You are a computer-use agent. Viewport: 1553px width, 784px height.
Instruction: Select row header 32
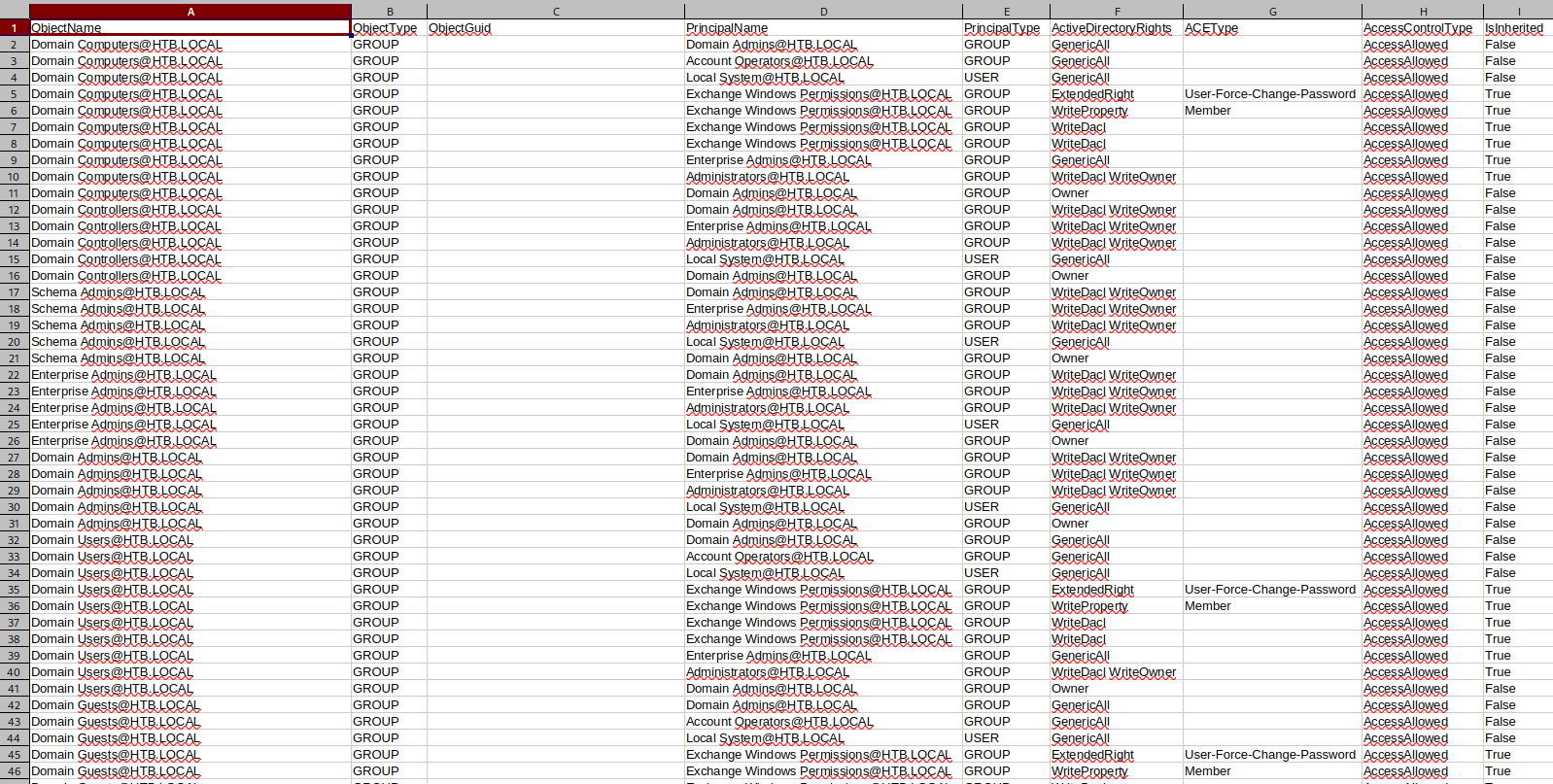pos(15,540)
